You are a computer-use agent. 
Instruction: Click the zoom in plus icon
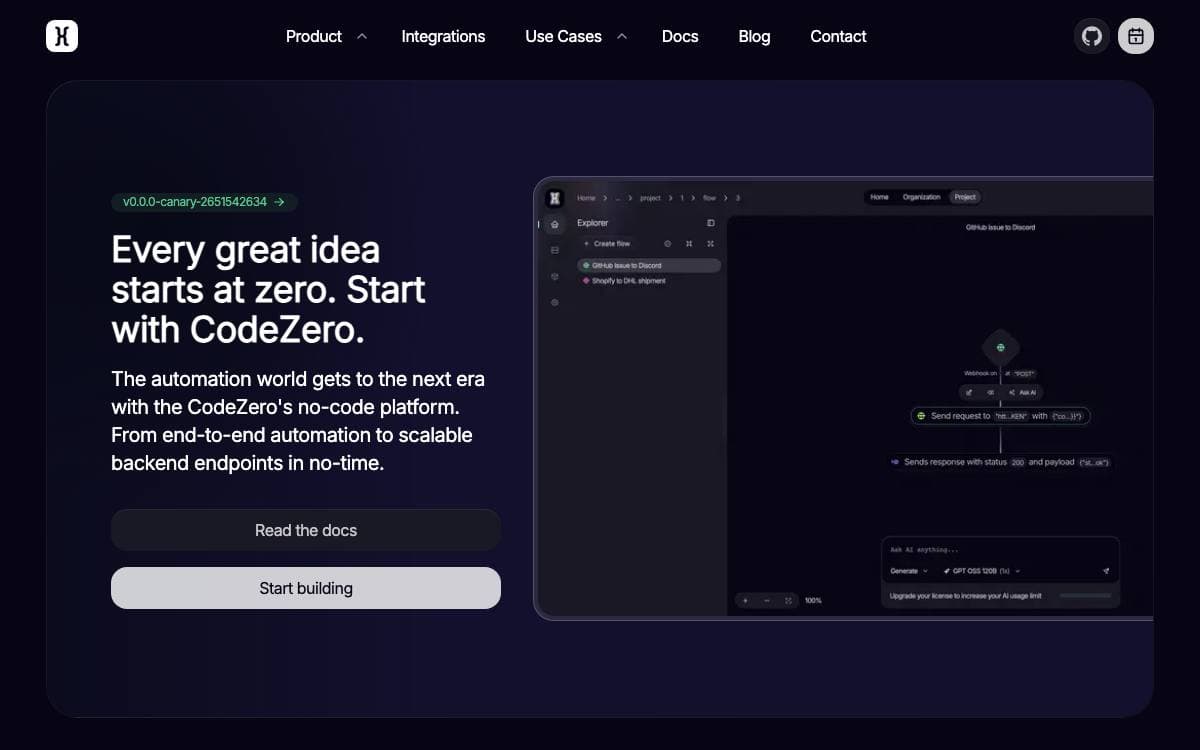pyautogui.click(x=744, y=600)
